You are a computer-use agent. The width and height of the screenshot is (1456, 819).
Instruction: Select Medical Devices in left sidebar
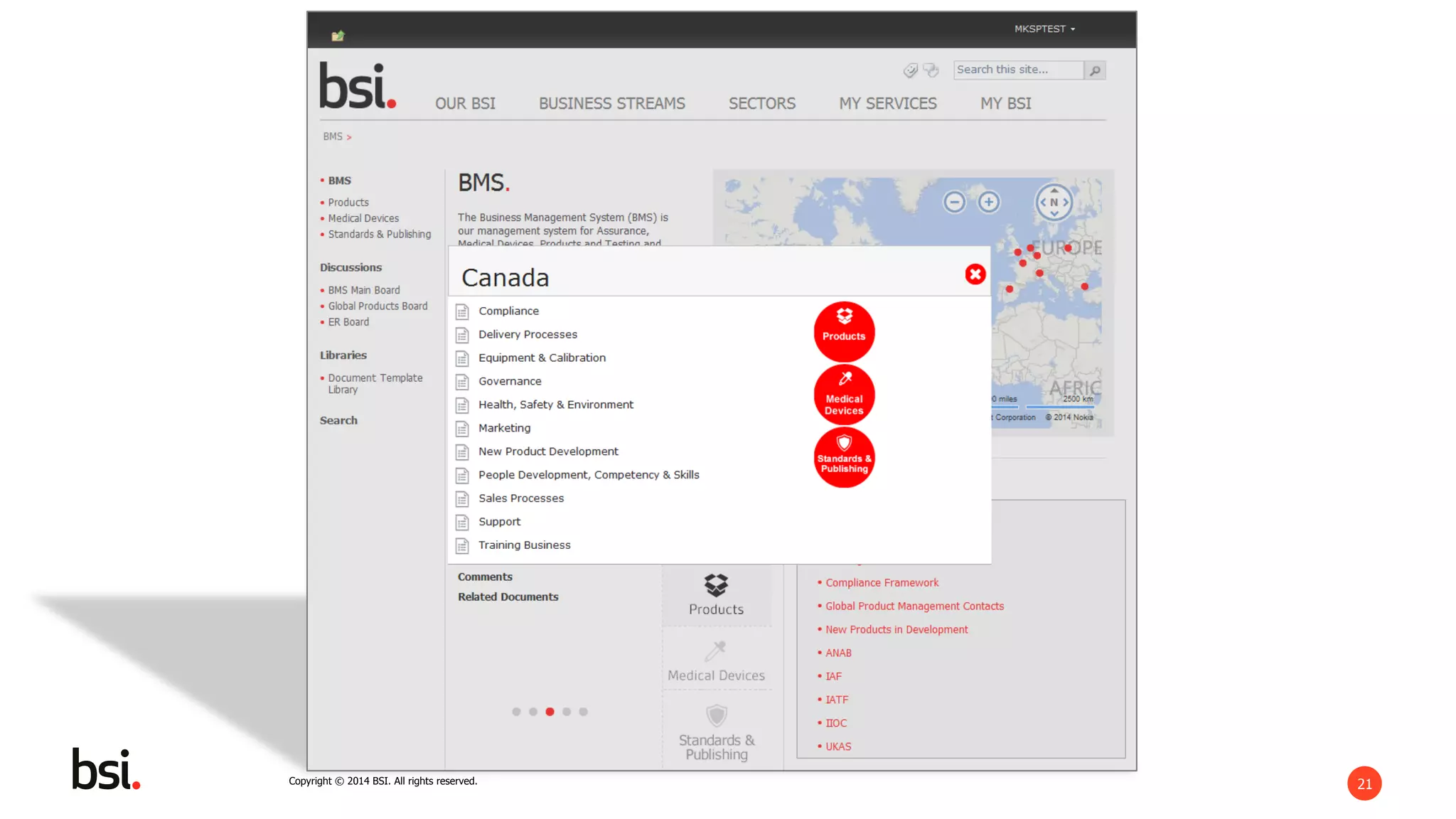pos(363,218)
